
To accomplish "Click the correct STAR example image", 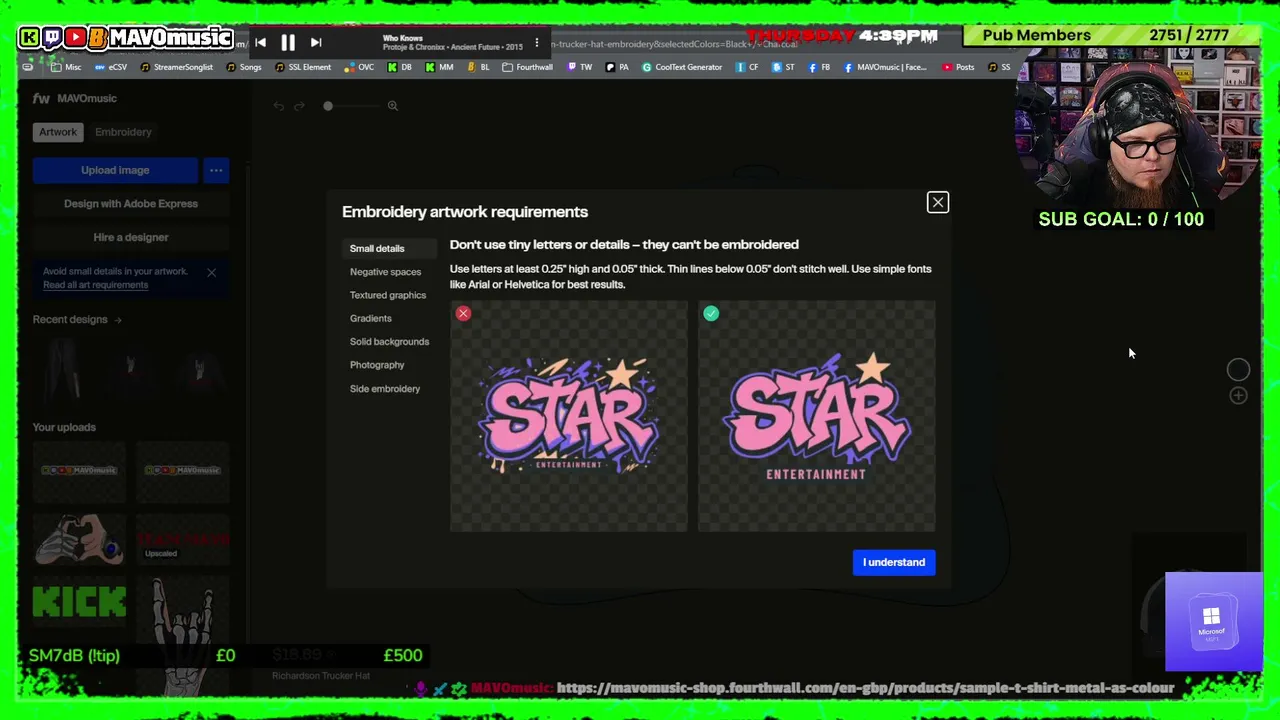I will [x=816, y=416].
